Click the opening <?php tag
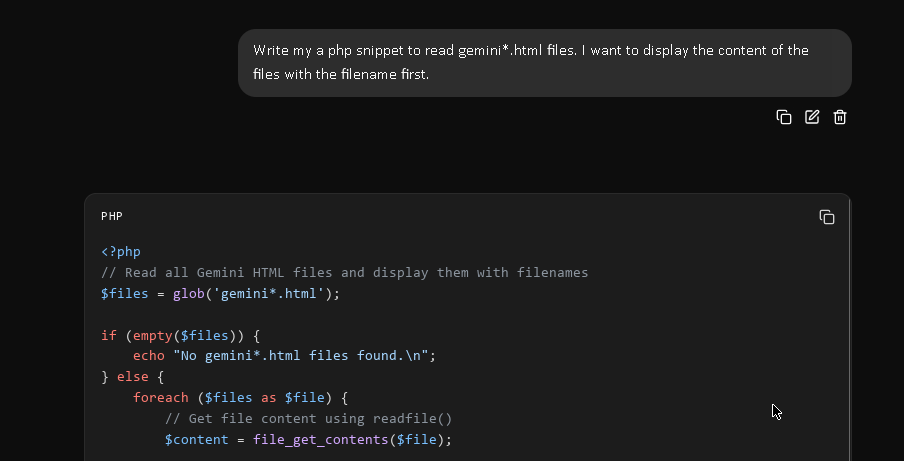904x461 pixels. tap(121, 252)
